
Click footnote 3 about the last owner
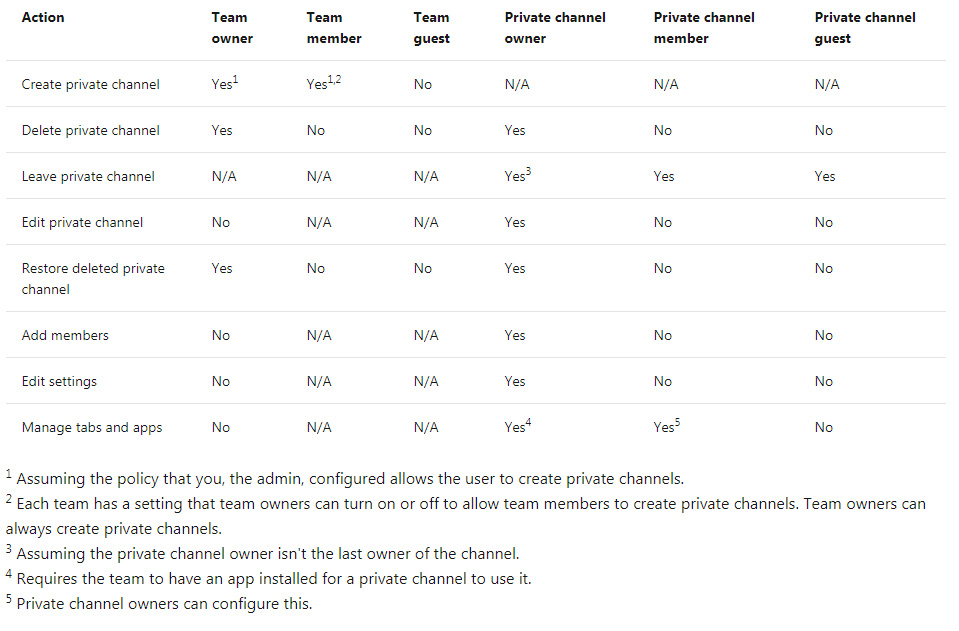268,554
